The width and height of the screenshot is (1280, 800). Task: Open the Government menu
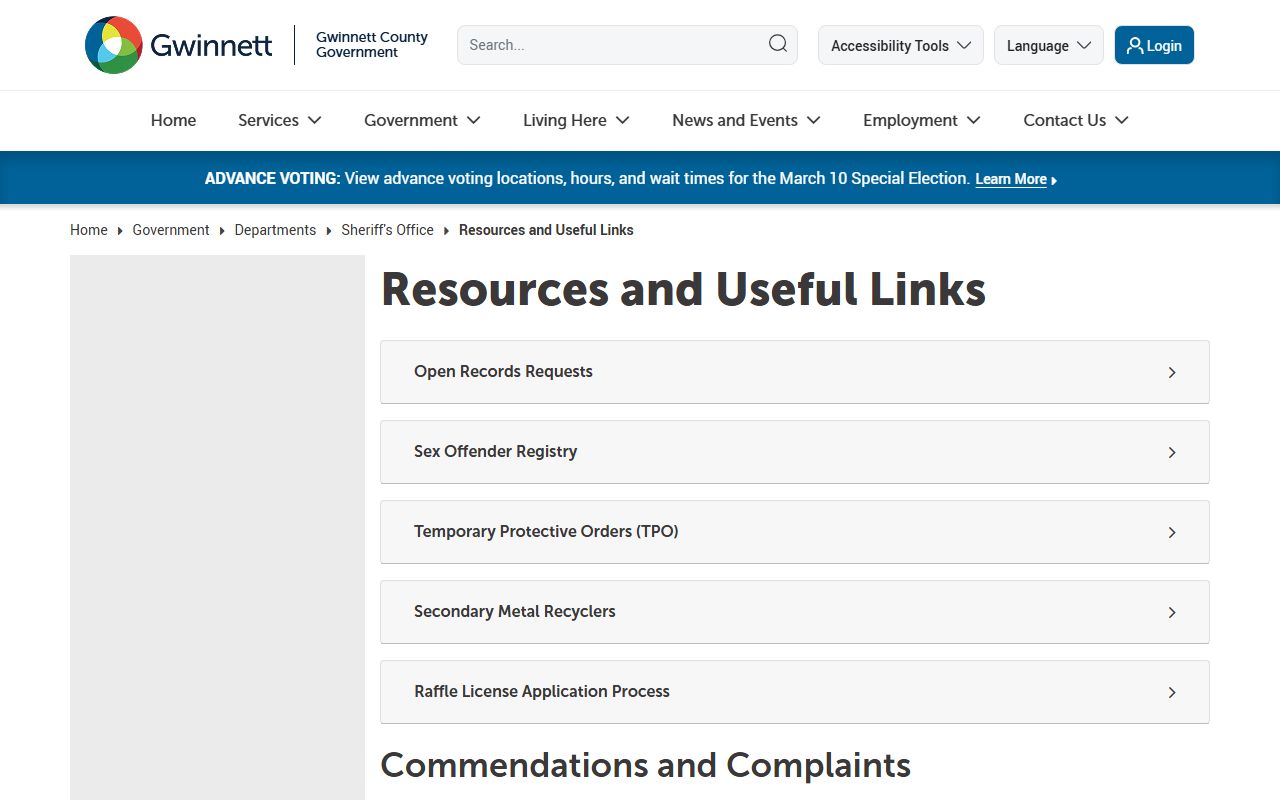point(422,120)
